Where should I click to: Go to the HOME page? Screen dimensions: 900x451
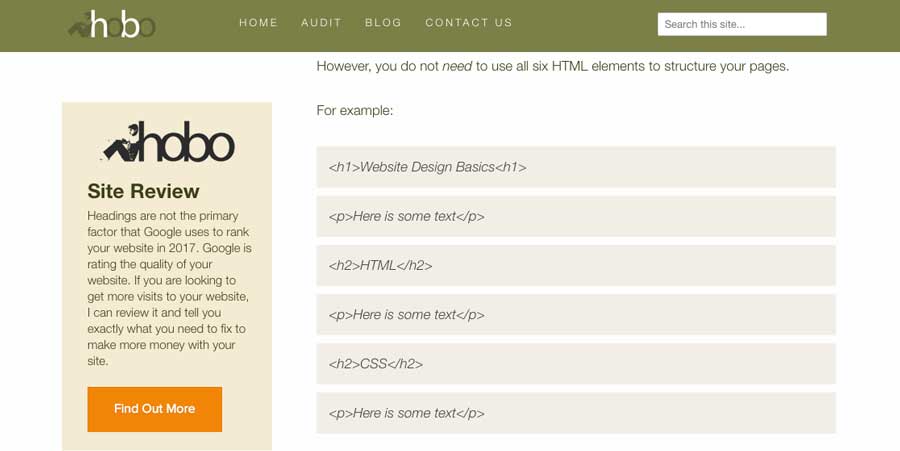point(258,23)
